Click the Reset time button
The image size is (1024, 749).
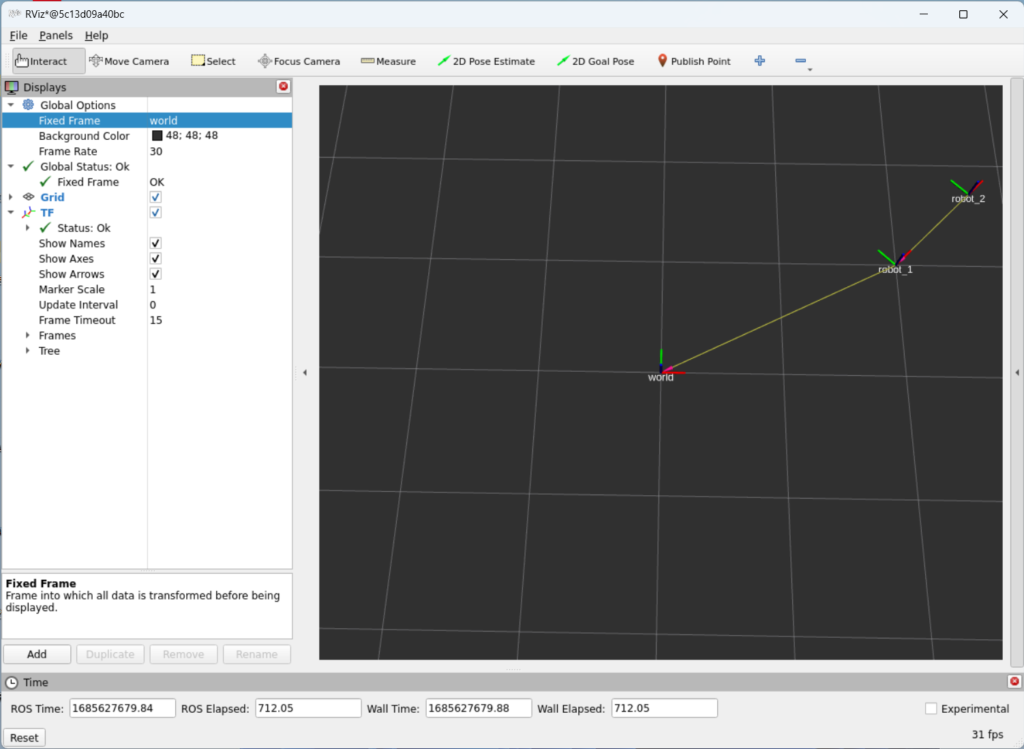click(24, 737)
